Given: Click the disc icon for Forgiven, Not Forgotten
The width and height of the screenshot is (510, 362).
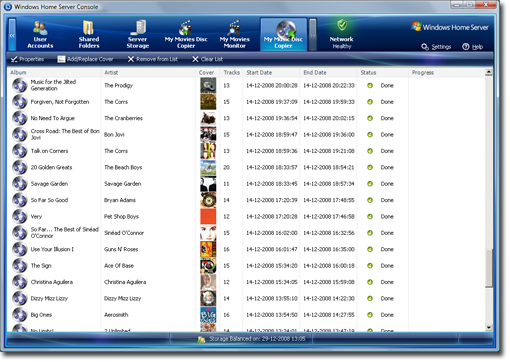Looking at the screenshot, I should [20, 102].
